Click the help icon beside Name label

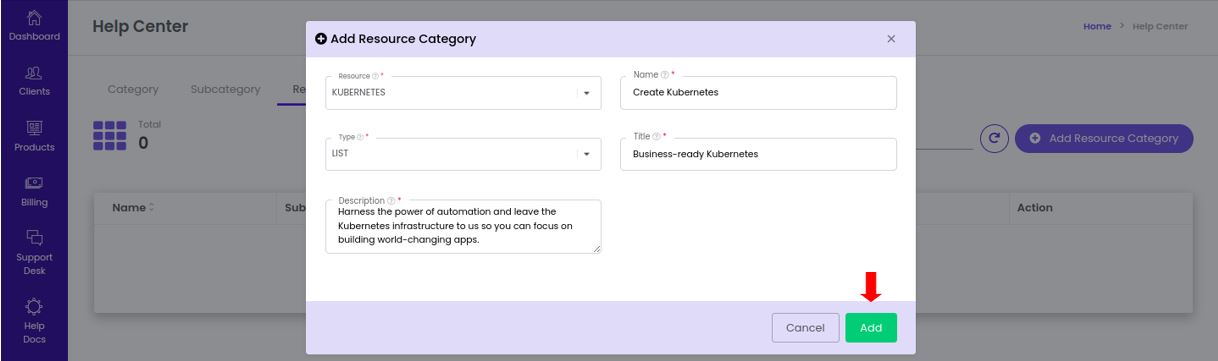point(665,75)
